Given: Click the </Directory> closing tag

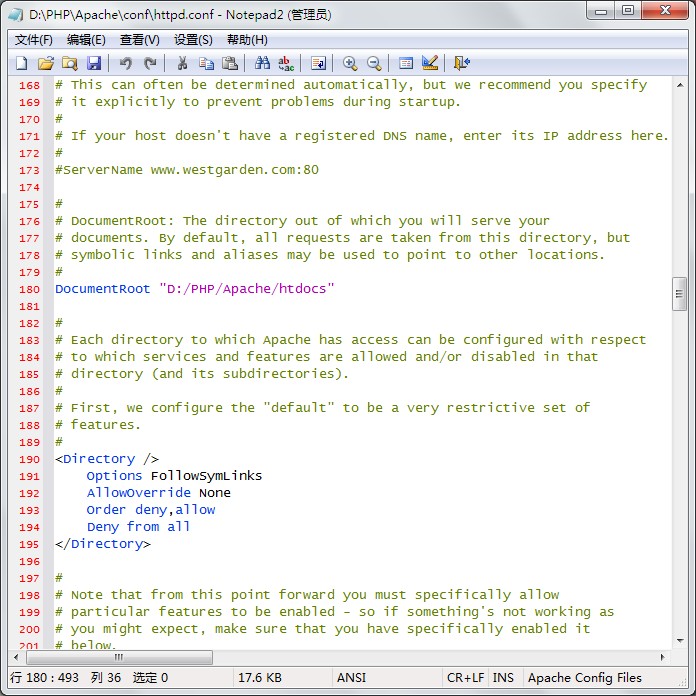Looking at the screenshot, I should [103, 544].
